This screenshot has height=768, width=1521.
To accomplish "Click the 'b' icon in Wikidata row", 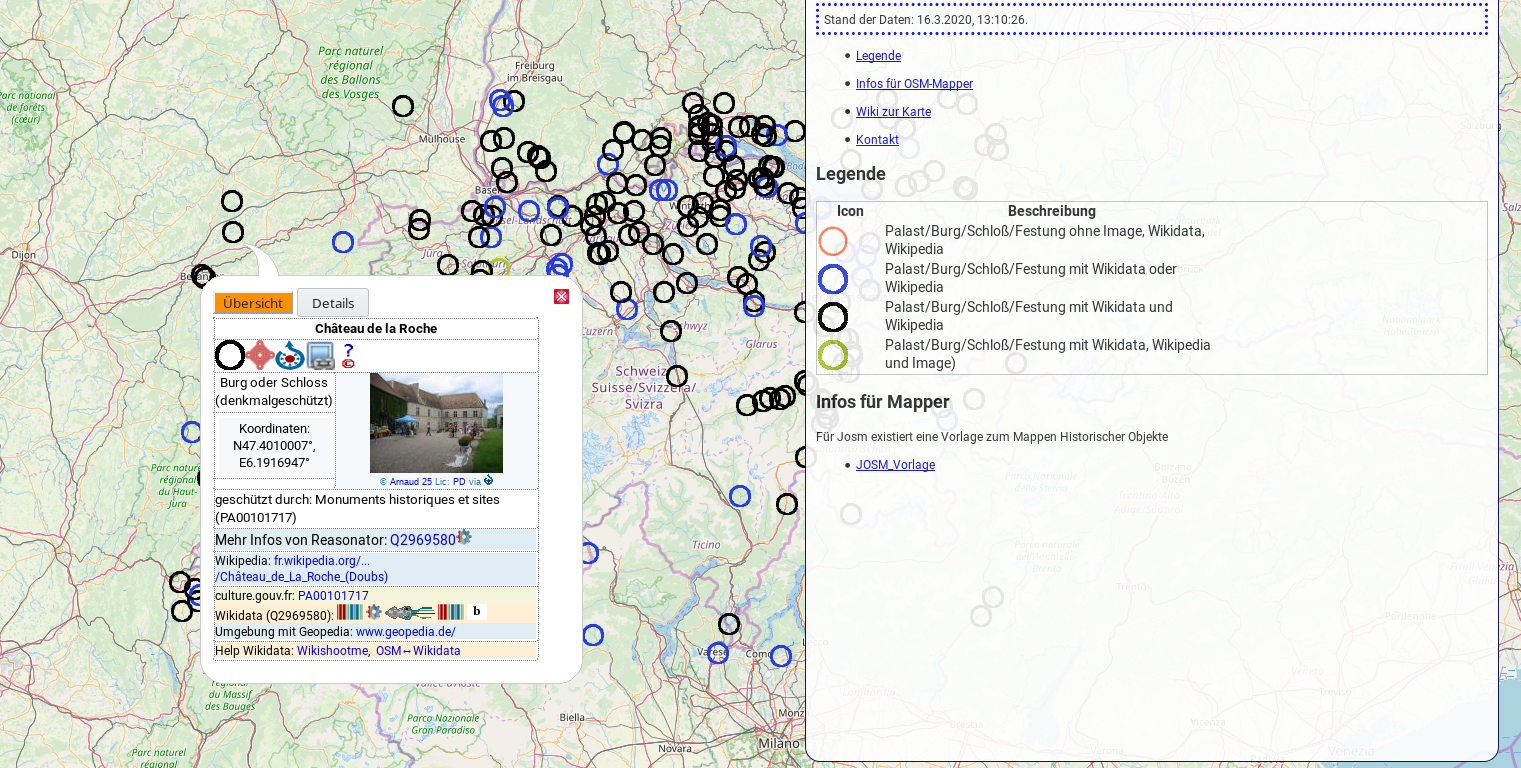I will pyautogui.click(x=477, y=612).
